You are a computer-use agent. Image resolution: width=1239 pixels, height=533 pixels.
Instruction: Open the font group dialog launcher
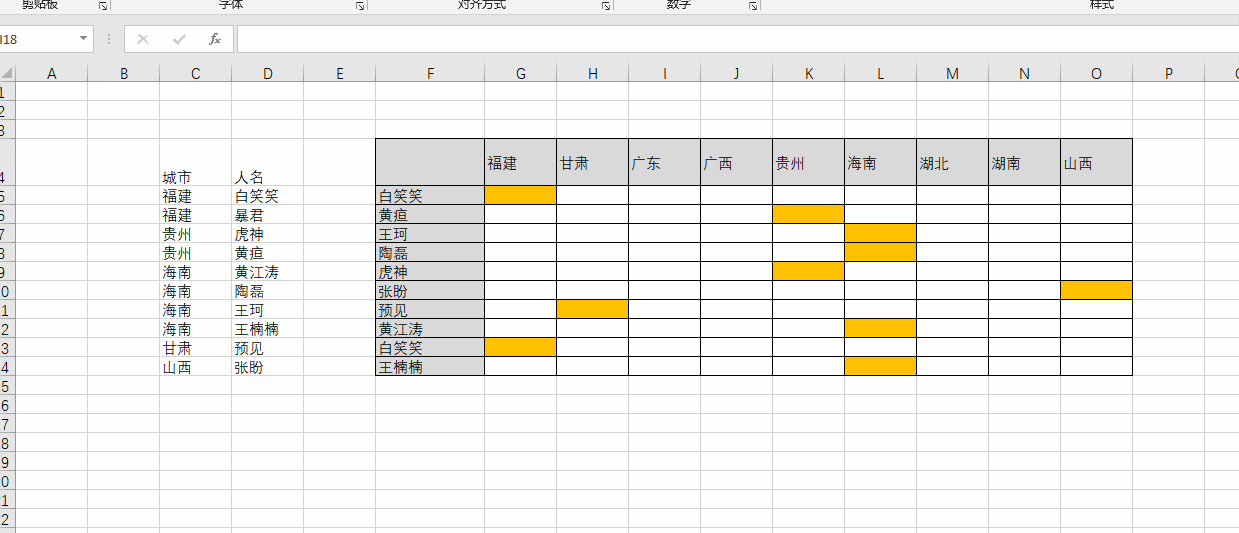pyautogui.click(x=359, y=5)
